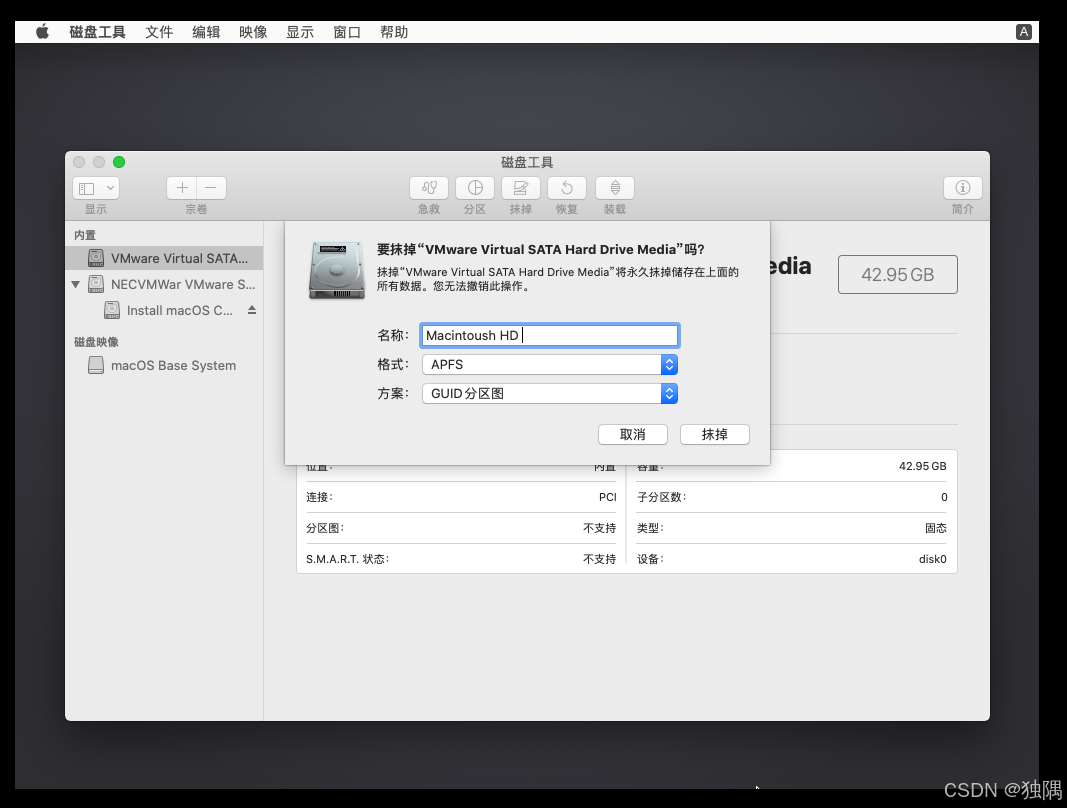The image size is (1067, 808).
Task: Click the remove volume minus icon
Action: [210, 188]
